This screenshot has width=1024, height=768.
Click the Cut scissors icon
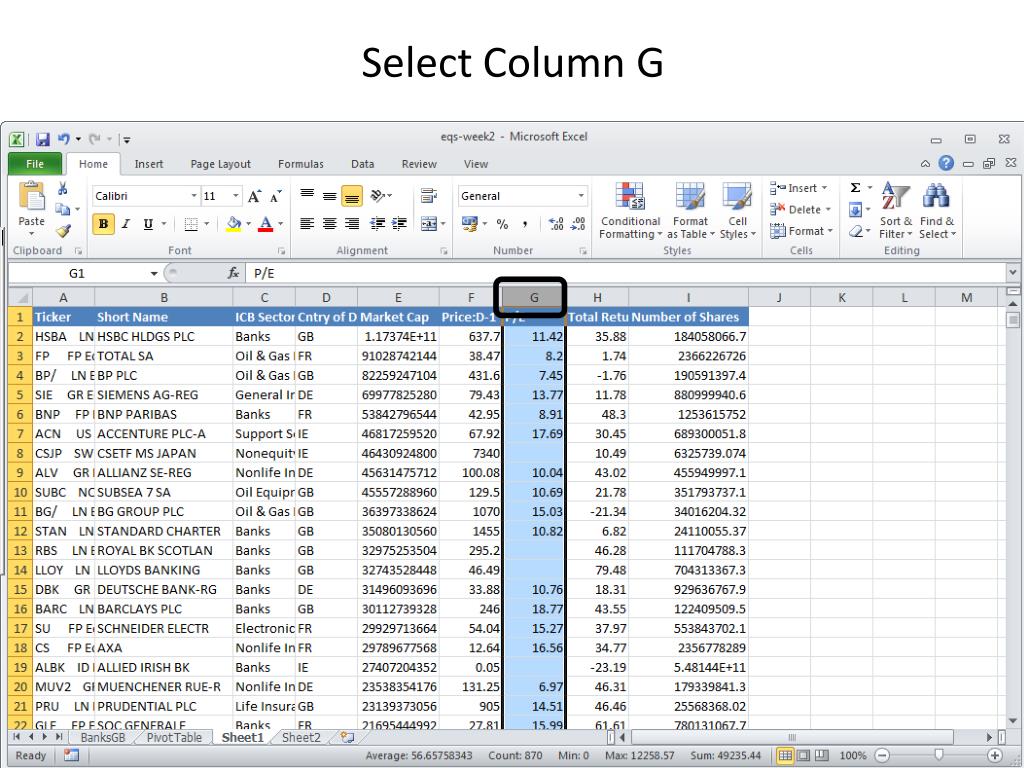click(63, 189)
